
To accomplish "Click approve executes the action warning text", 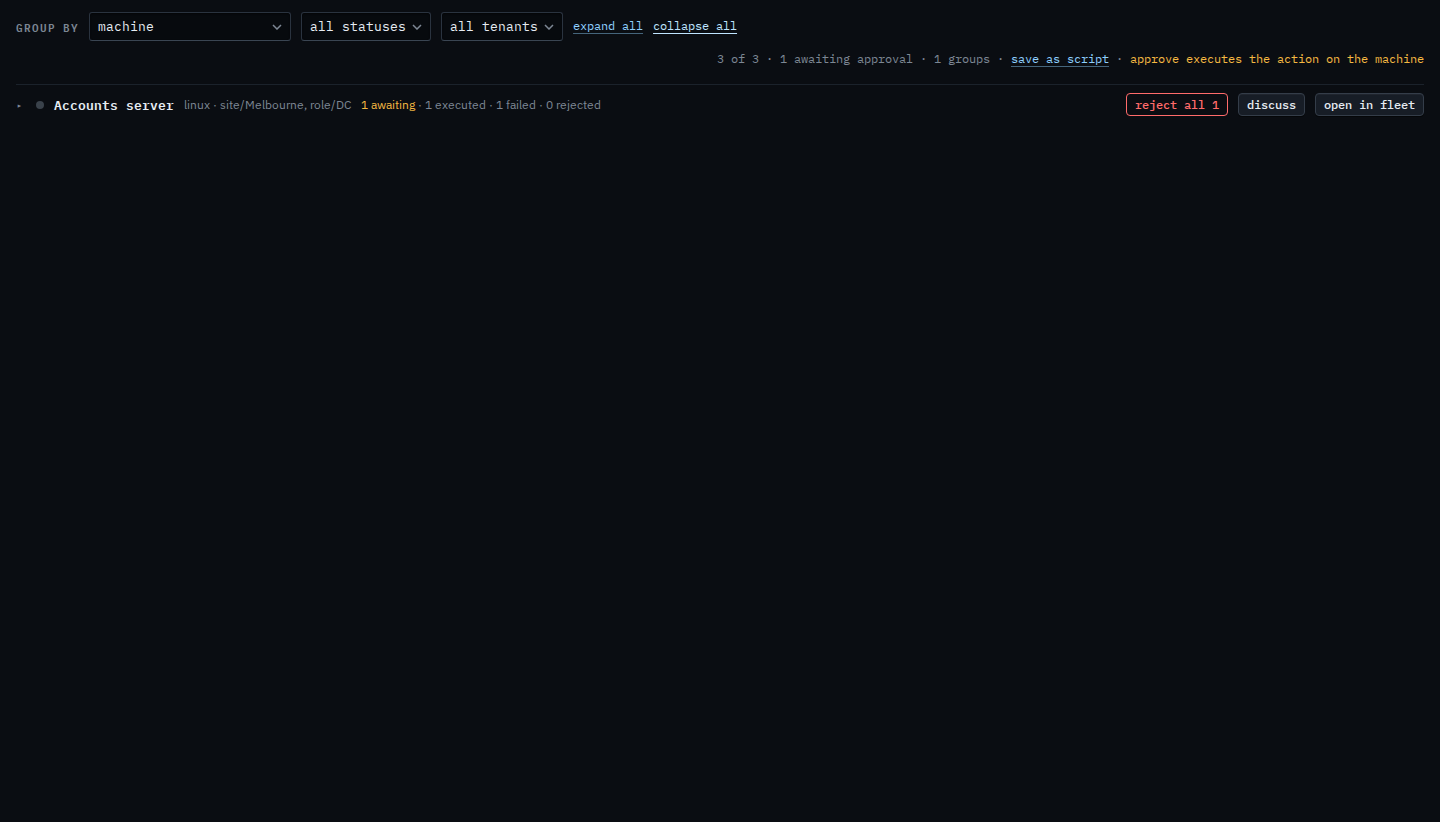I will tap(1277, 59).
